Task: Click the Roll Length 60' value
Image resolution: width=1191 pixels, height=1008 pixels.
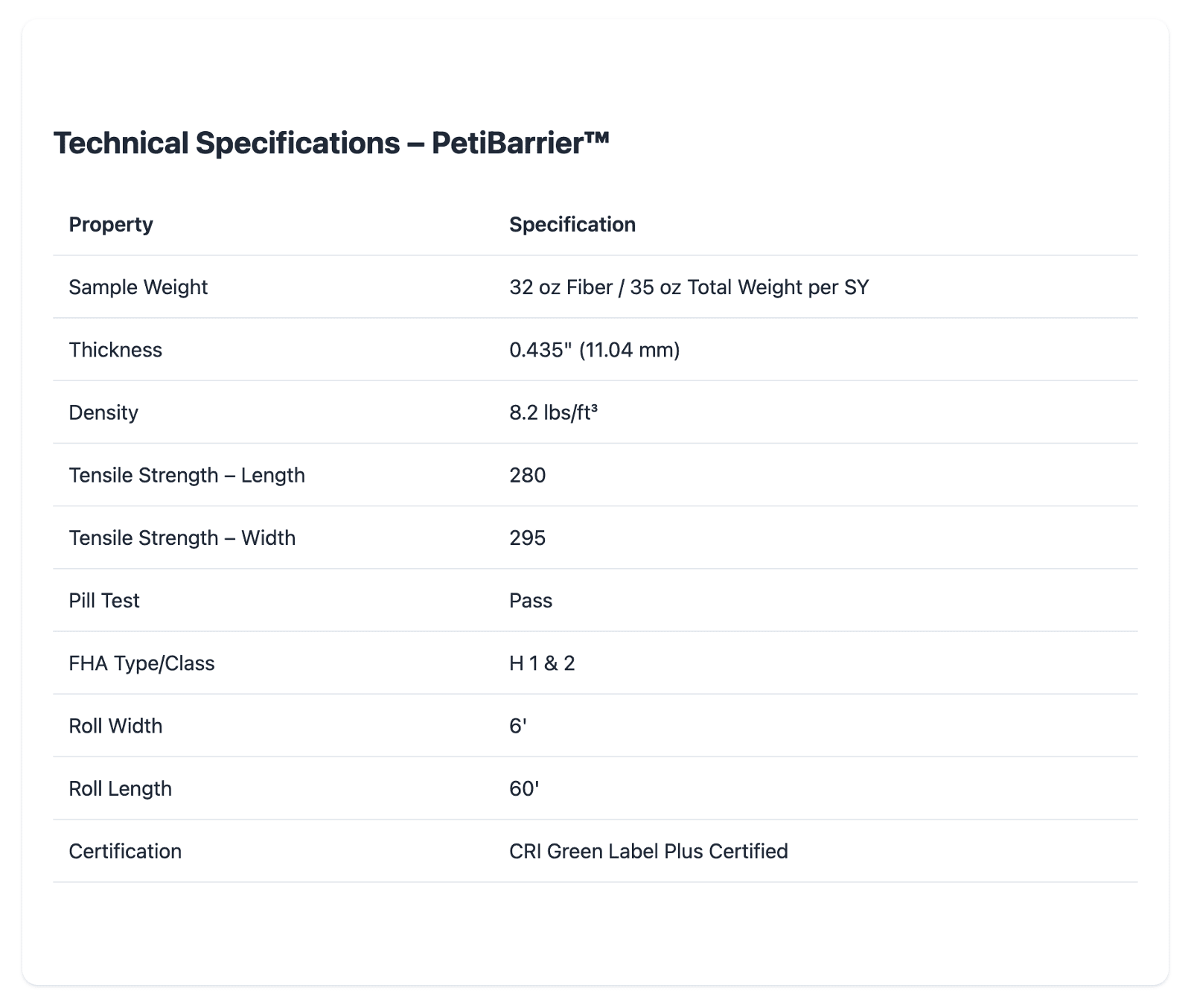Action: pos(524,788)
